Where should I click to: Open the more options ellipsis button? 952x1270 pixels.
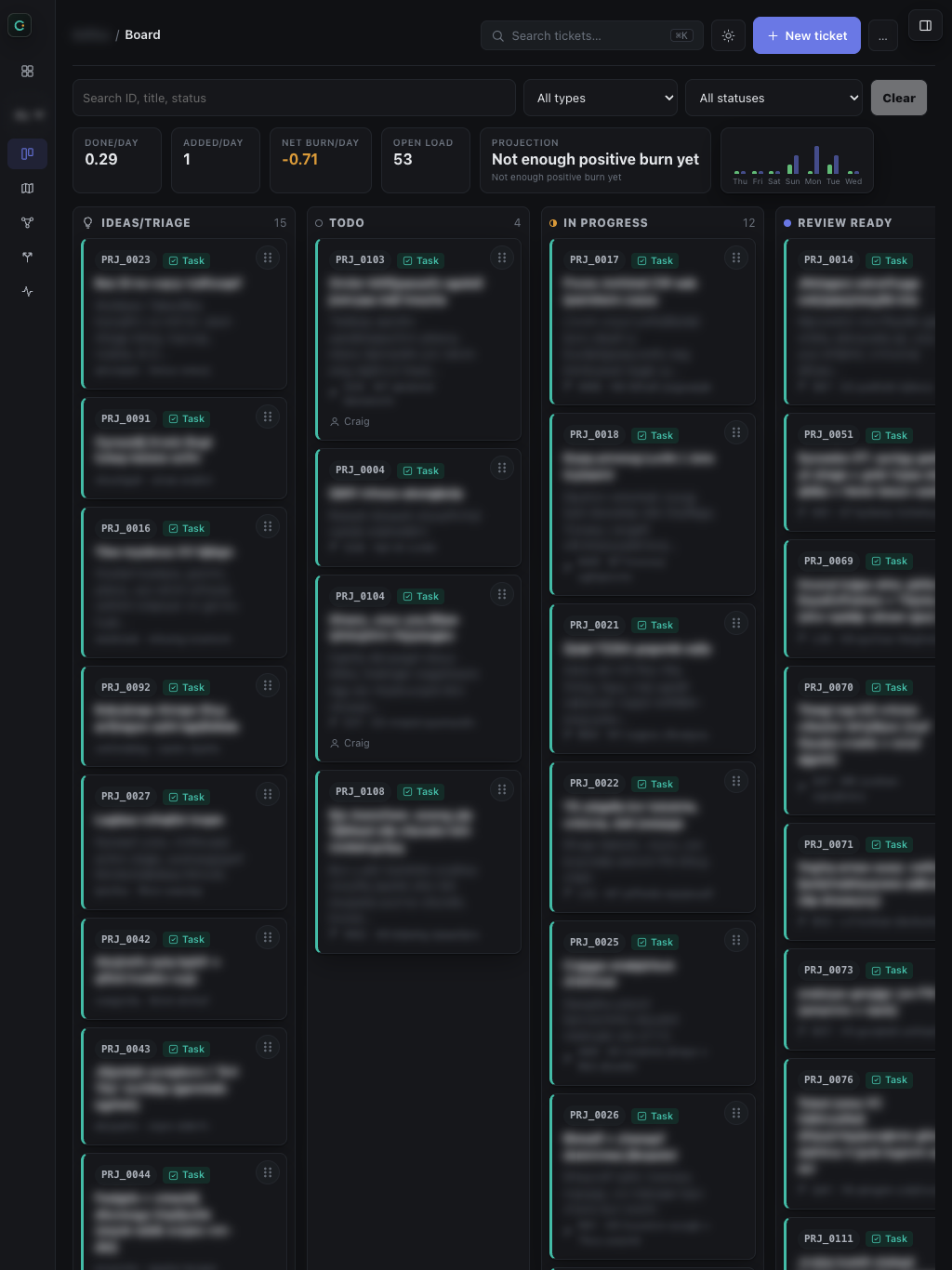(883, 35)
